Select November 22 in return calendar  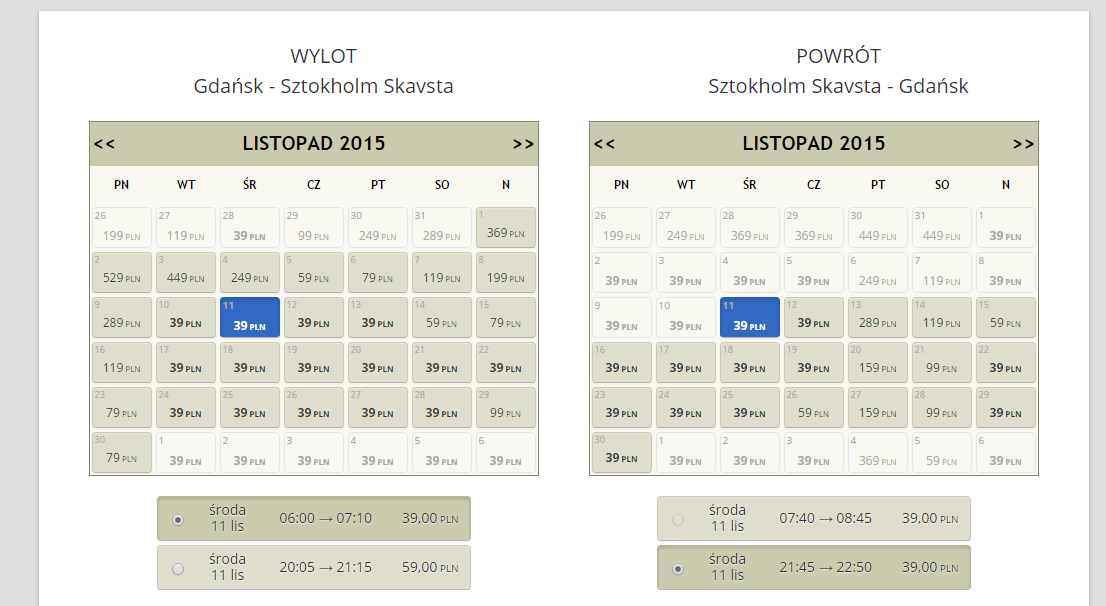click(1006, 363)
